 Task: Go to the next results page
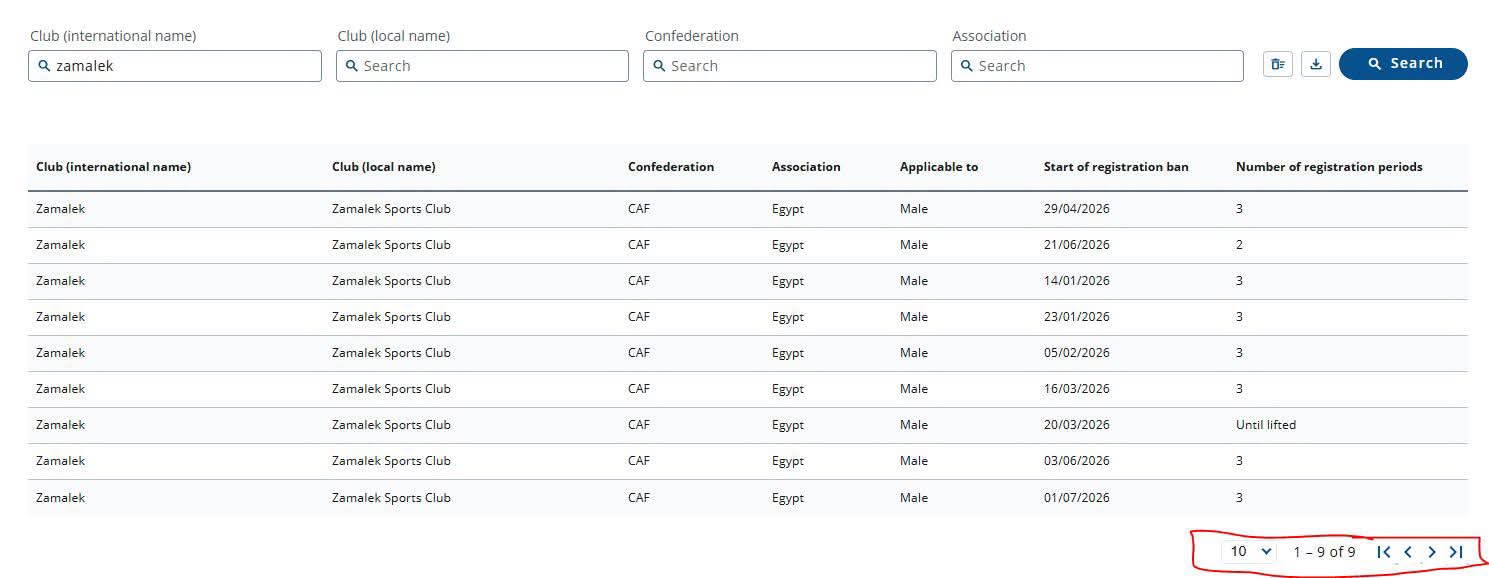click(1432, 552)
